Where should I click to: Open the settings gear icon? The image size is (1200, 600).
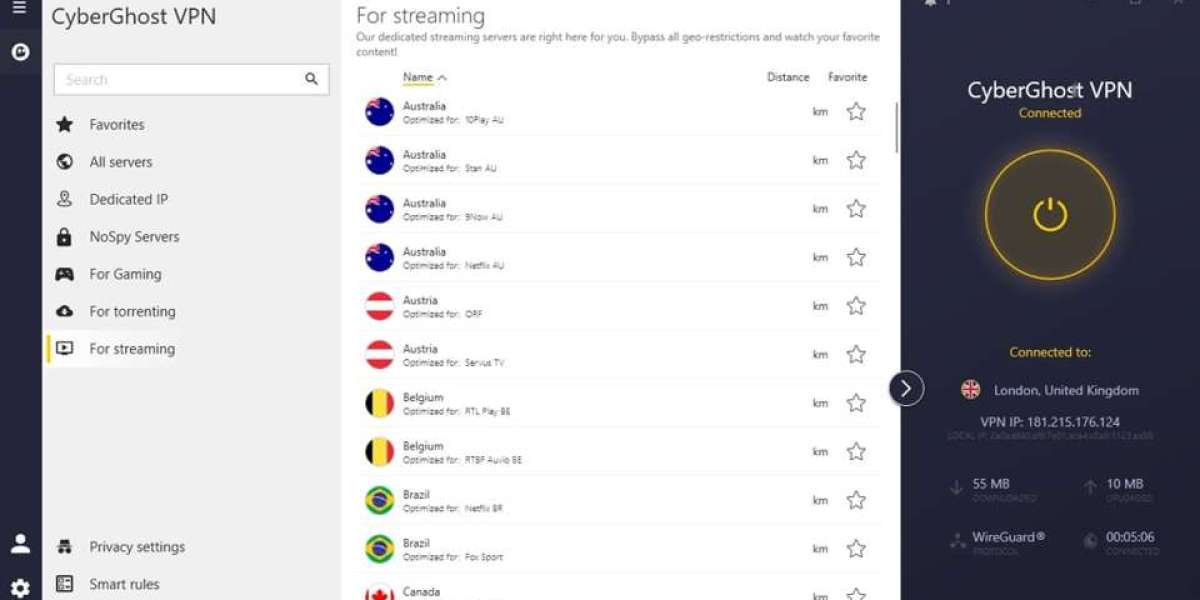pyautogui.click(x=20, y=587)
